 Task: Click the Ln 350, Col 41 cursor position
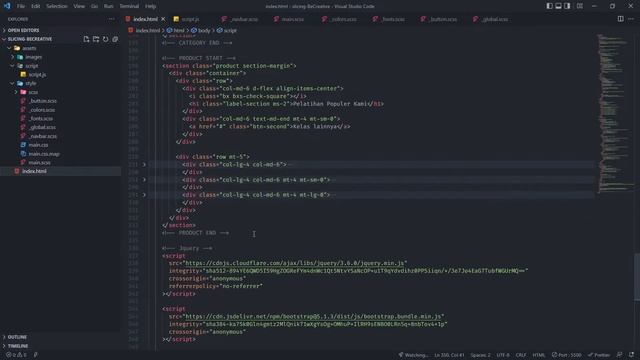449,355
